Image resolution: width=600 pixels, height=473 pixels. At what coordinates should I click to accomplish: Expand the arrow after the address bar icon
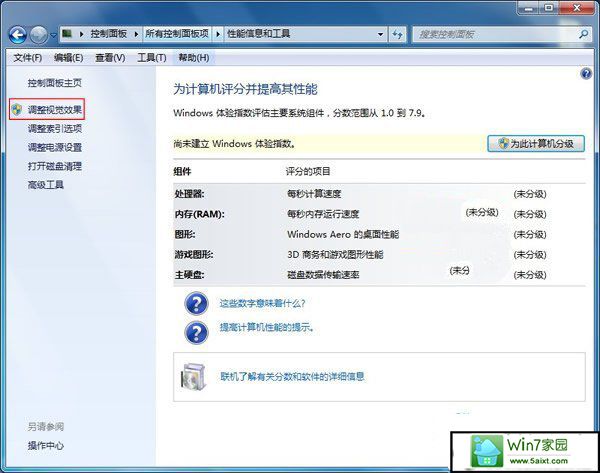81,34
